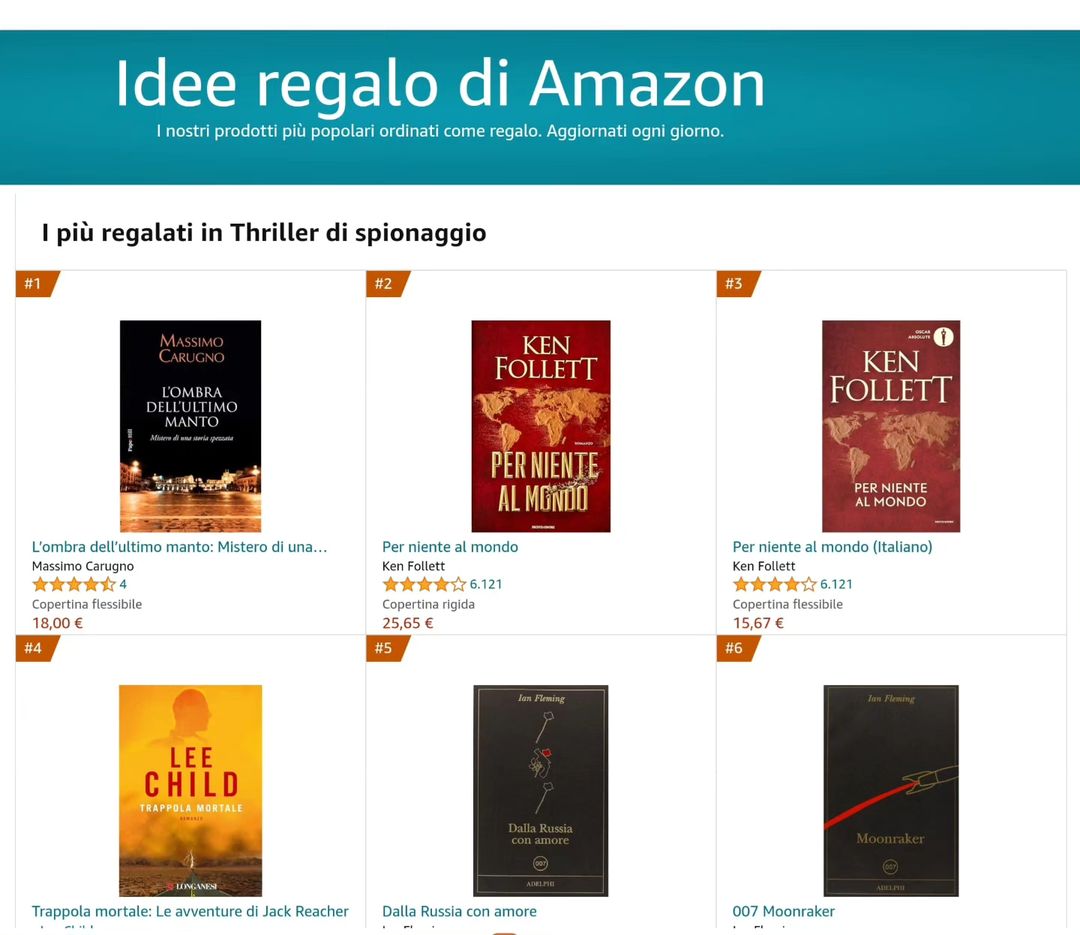Click the 18,00 € price
1080x935 pixels.
(57, 623)
